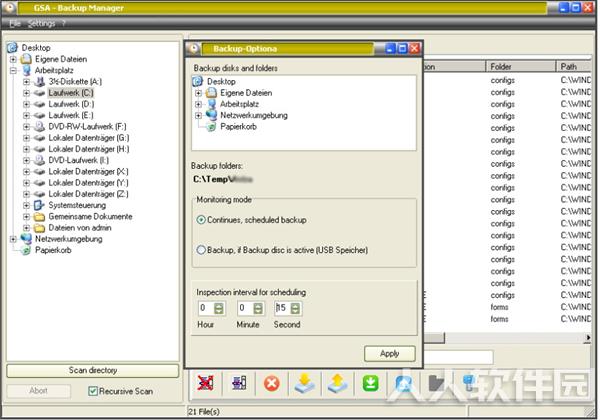Click the blue search-disc toolbar icon
600x420 pixels.
pyautogui.click(x=404, y=383)
